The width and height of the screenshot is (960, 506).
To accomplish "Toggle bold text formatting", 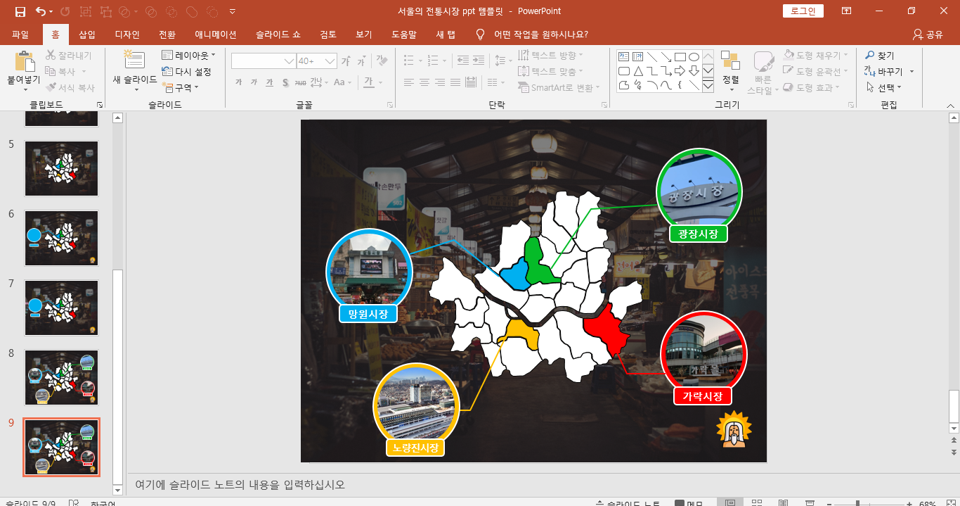I will tap(238, 82).
